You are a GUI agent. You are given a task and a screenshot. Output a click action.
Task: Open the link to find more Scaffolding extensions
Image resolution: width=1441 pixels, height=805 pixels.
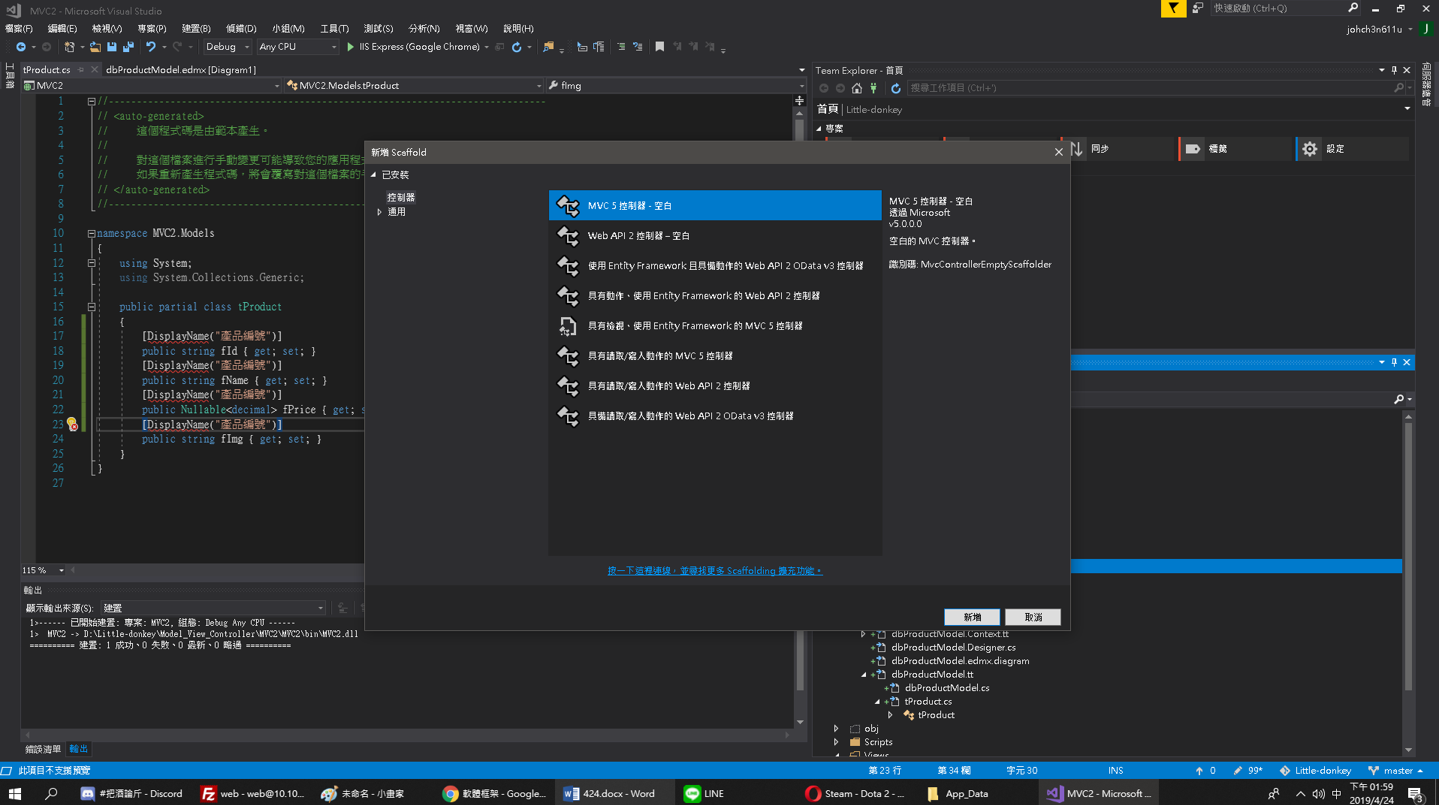715,571
